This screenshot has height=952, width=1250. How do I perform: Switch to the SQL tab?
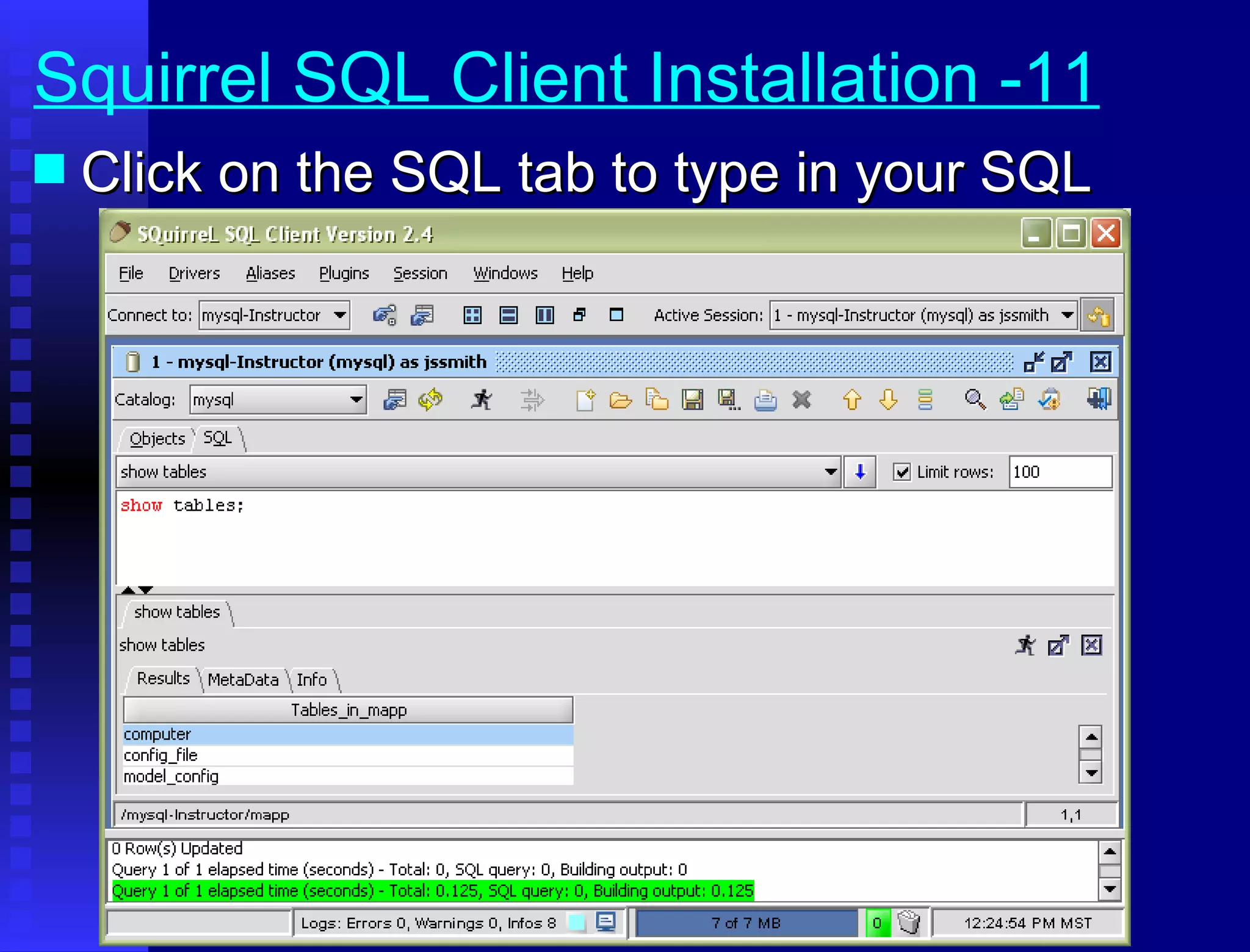[x=218, y=438]
